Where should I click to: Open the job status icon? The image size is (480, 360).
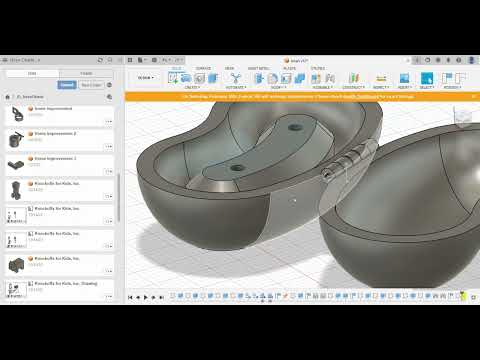pos(438,60)
